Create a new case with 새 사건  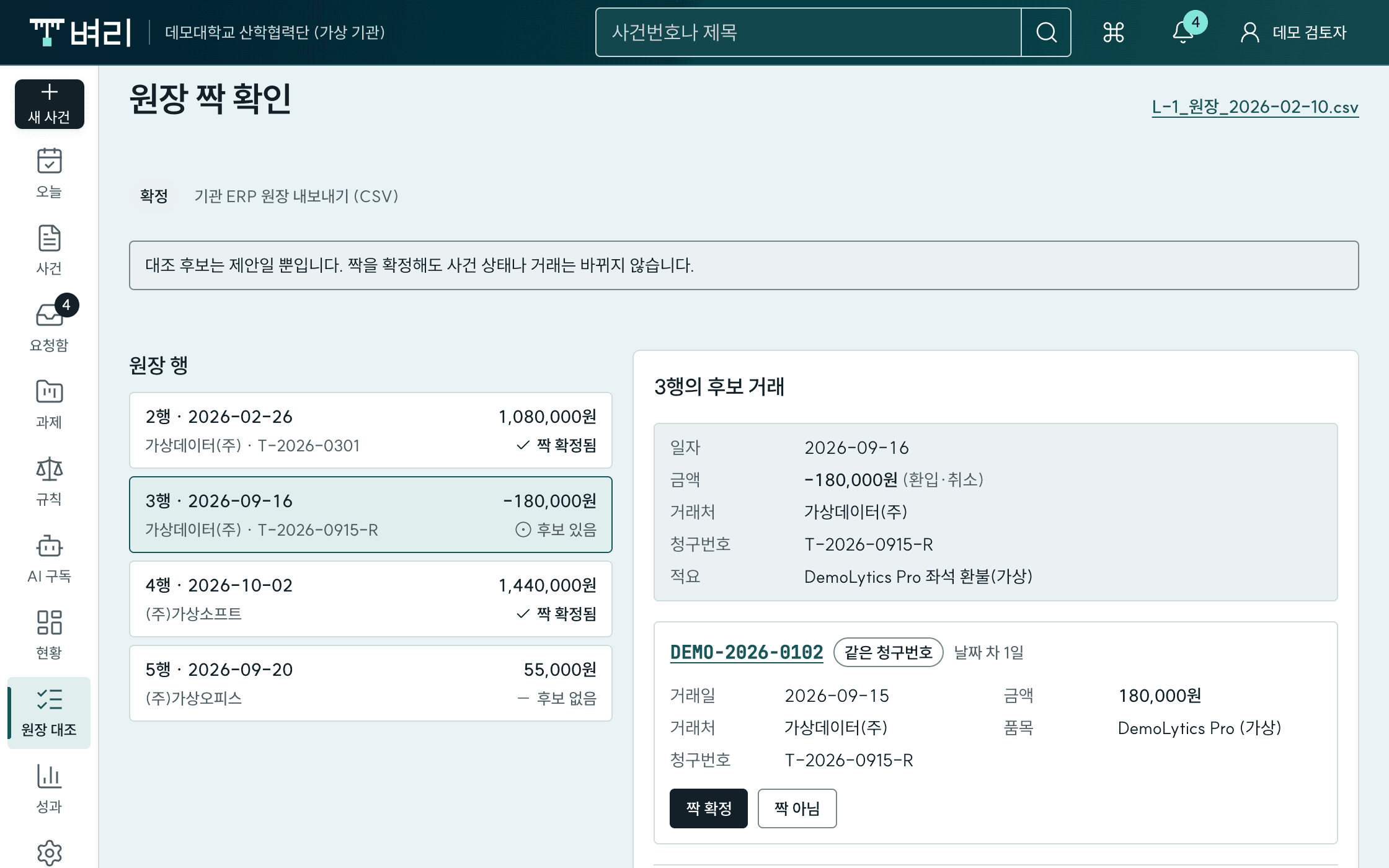[50, 104]
